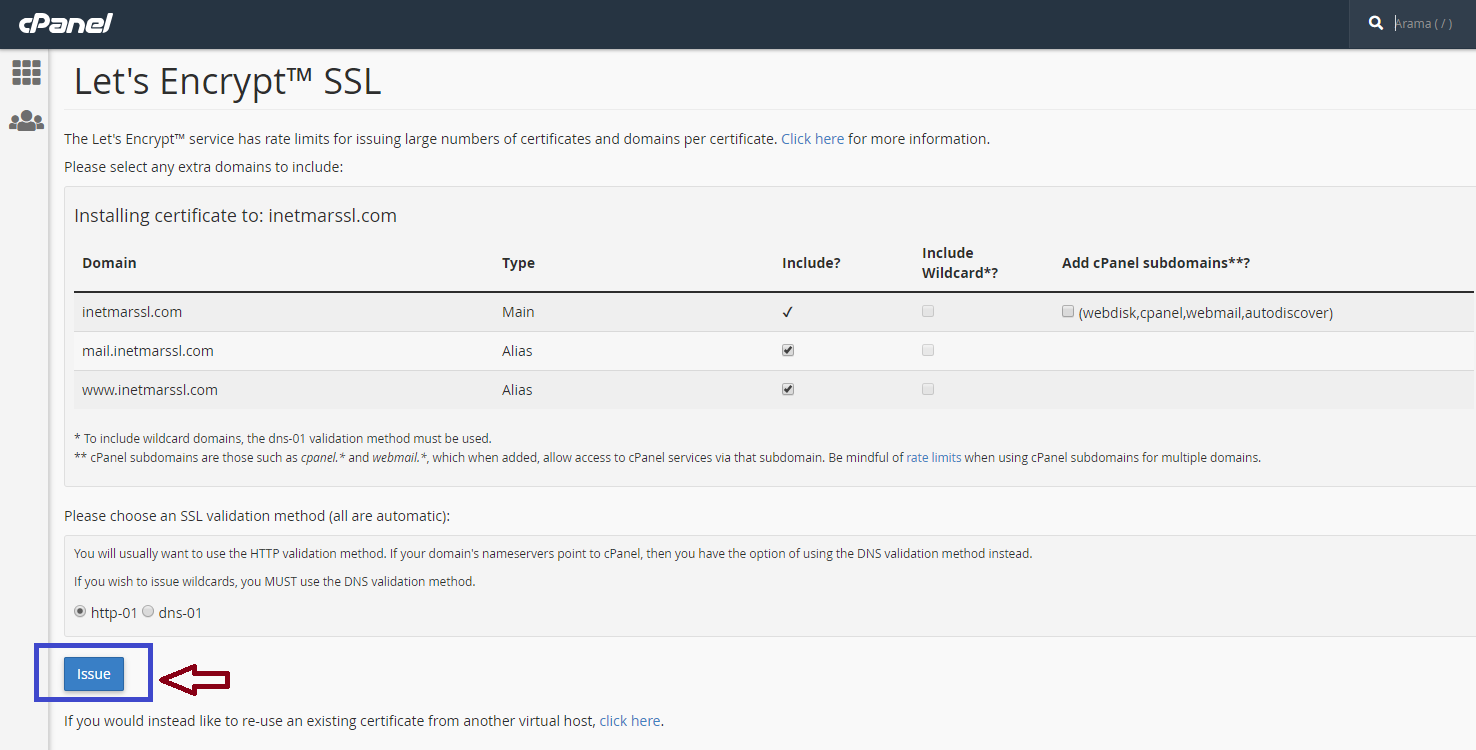Click the 'Domain' column header

click(x=109, y=263)
